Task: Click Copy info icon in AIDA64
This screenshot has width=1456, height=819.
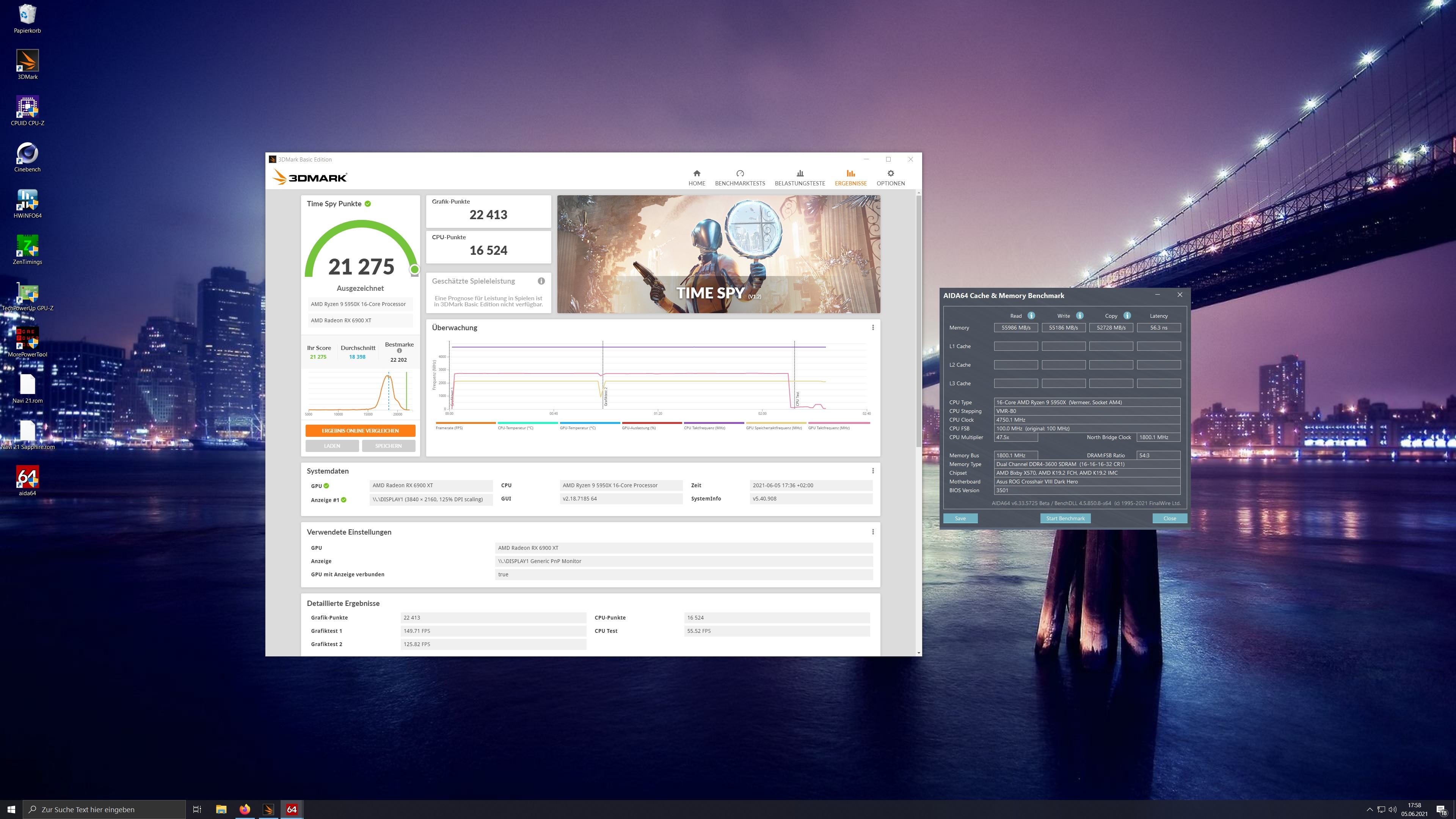Action: [1127, 315]
